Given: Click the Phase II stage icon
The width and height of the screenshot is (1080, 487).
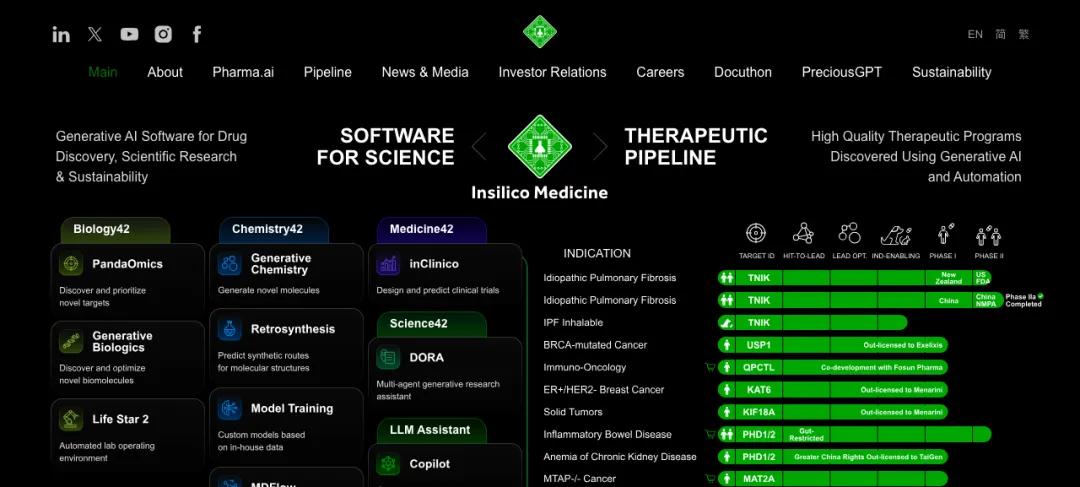Looking at the screenshot, I should click(x=989, y=235).
